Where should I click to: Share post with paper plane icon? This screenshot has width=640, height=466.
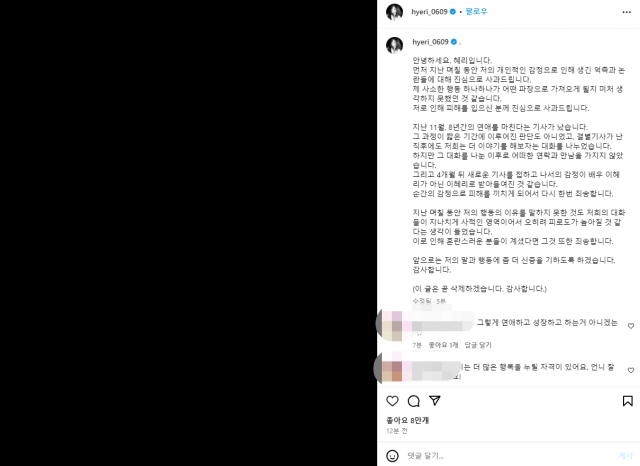(435, 401)
